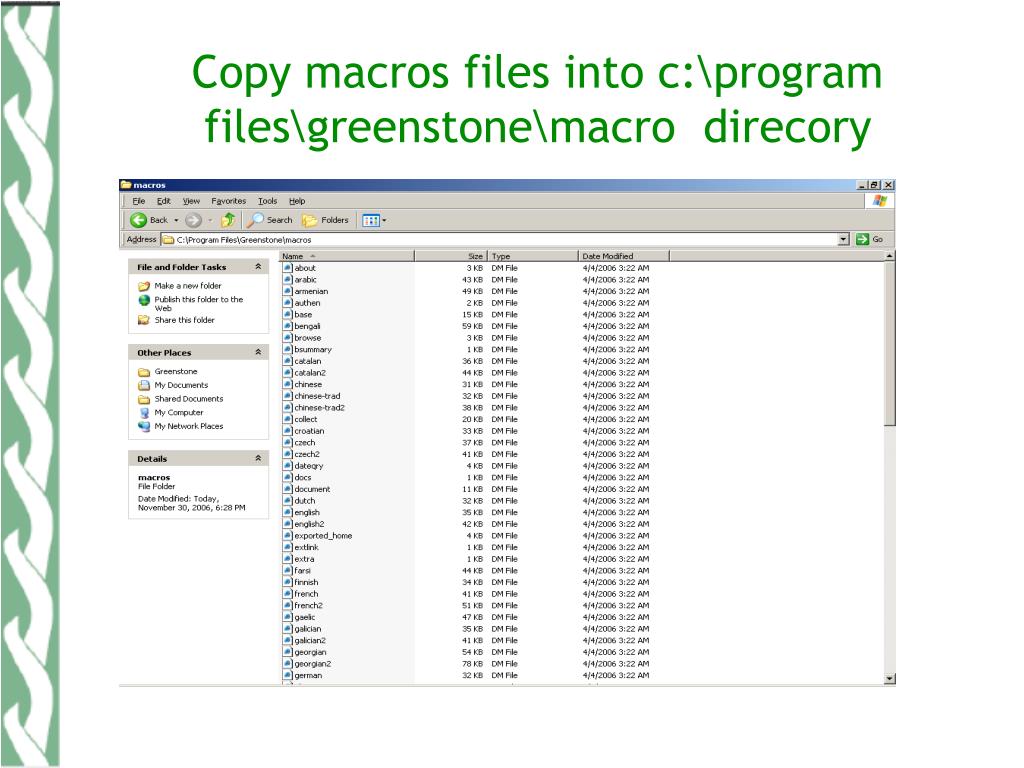Image resolution: width=1024 pixels, height=768 pixels.
Task: Select file named 'croatian'
Action: 310,431
